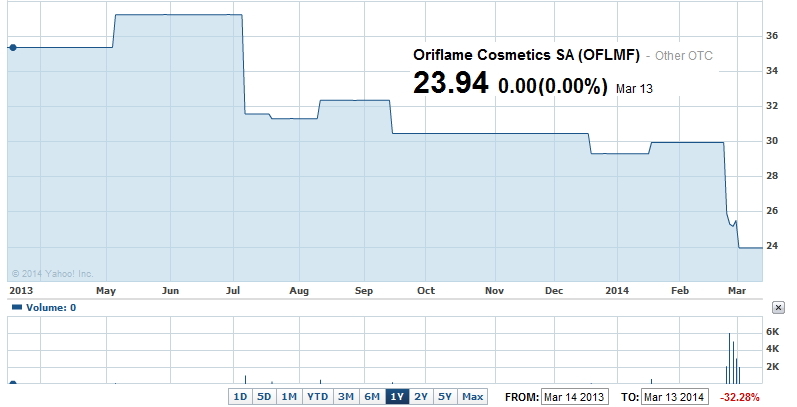Image resolution: width=797 pixels, height=407 pixels.
Task: Click the 28 price axis label
Action: pos(772,176)
